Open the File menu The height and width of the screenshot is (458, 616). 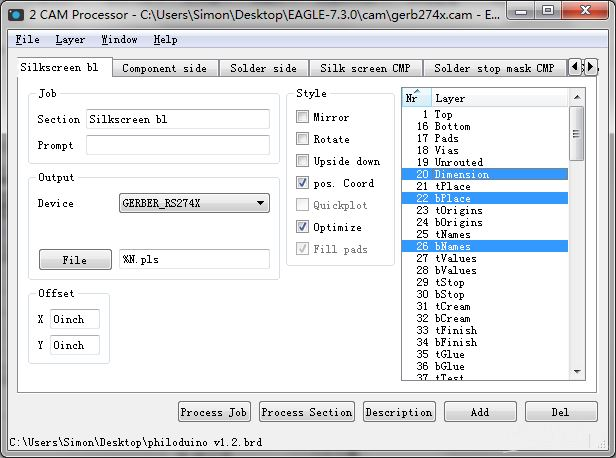point(27,40)
